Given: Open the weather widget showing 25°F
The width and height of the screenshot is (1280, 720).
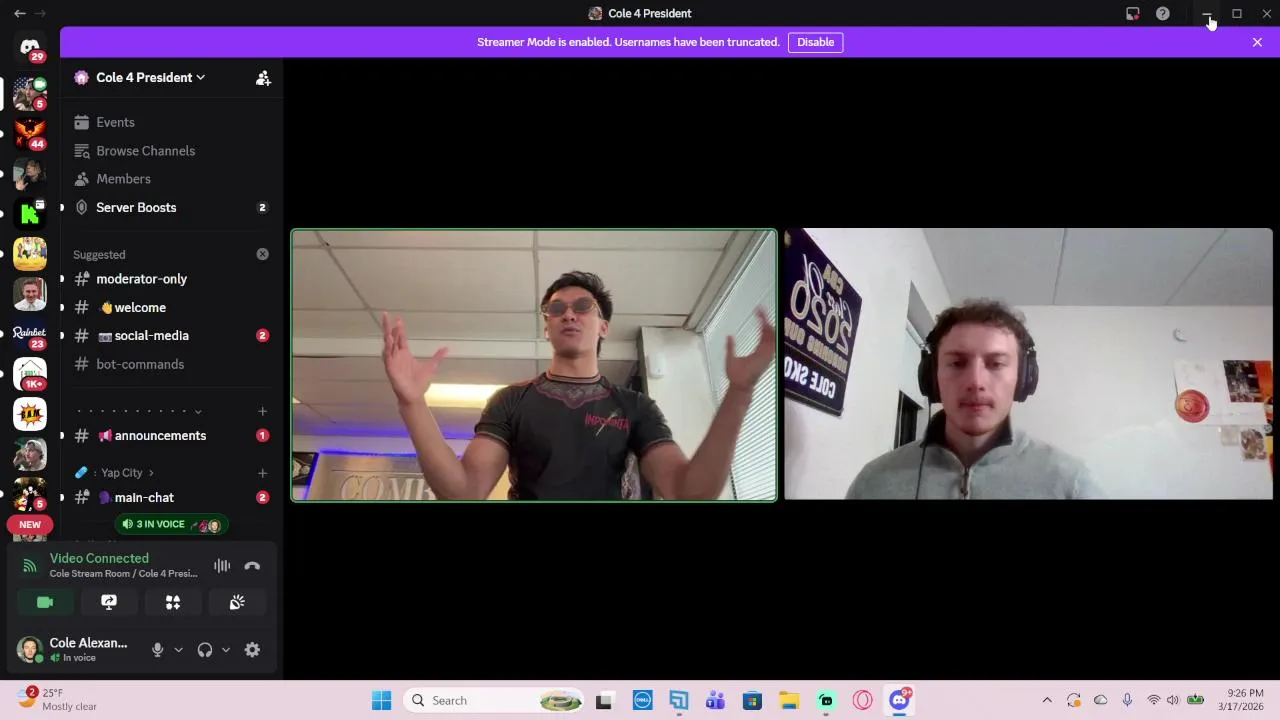Looking at the screenshot, I should pyautogui.click(x=58, y=699).
